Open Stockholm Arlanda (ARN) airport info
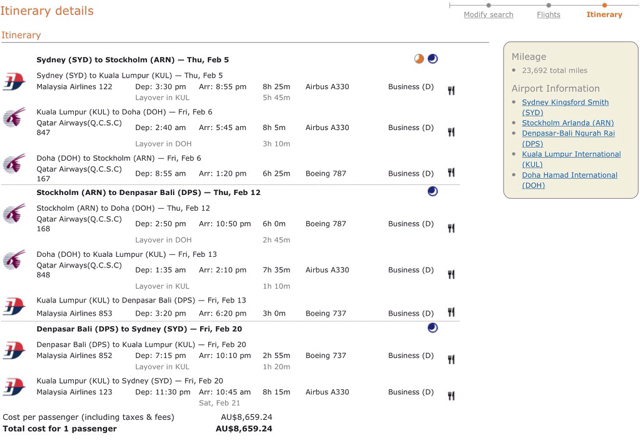640x440 pixels. click(567, 123)
